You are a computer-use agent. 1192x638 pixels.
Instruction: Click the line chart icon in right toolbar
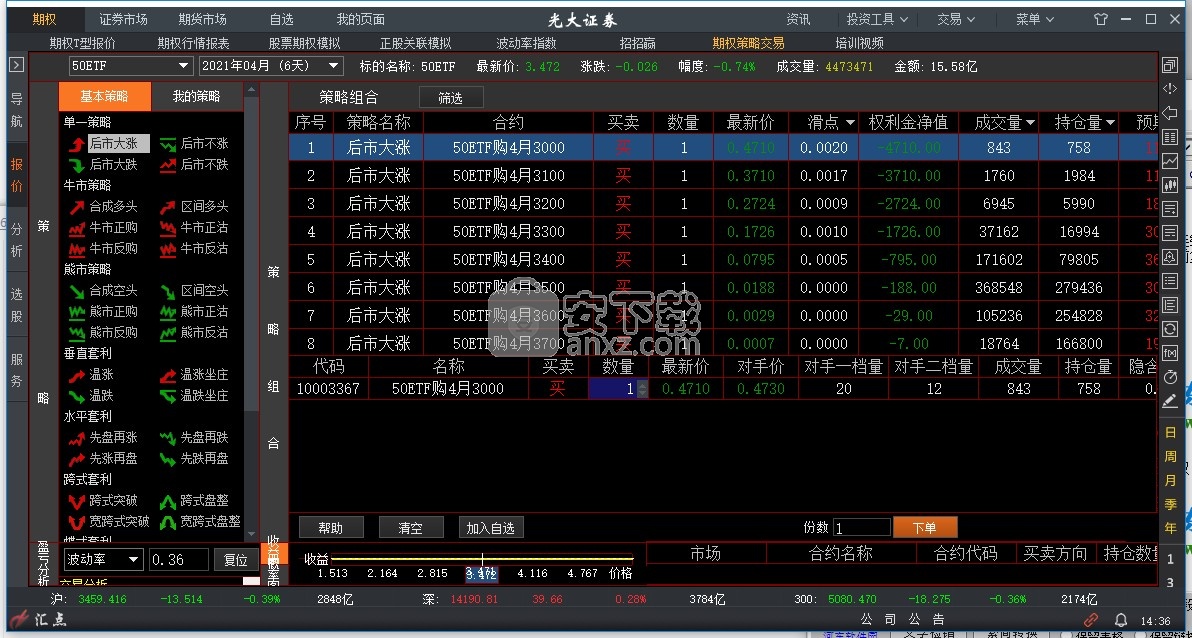coord(1170,160)
